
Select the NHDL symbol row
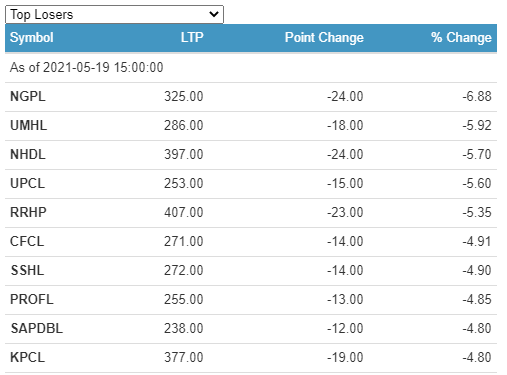[x=251, y=155]
